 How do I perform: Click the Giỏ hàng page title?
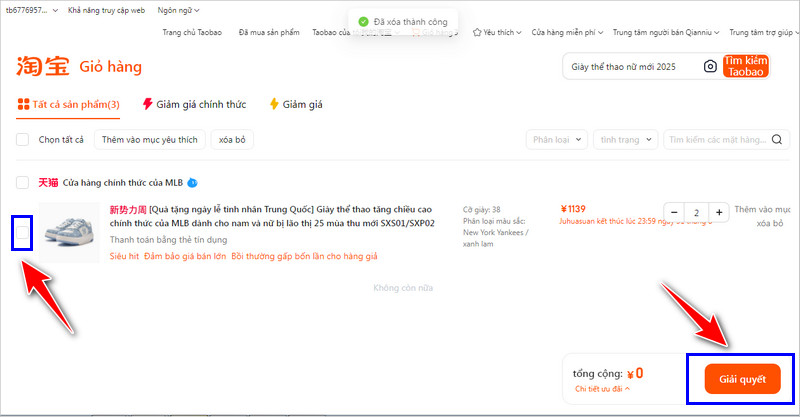111,67
